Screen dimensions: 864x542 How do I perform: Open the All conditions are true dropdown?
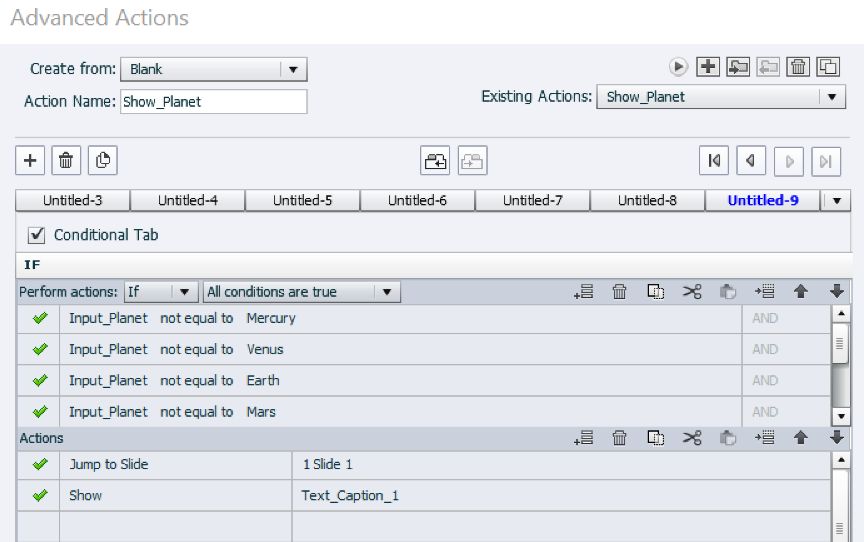pyautogui.click(x=301, y=292)
